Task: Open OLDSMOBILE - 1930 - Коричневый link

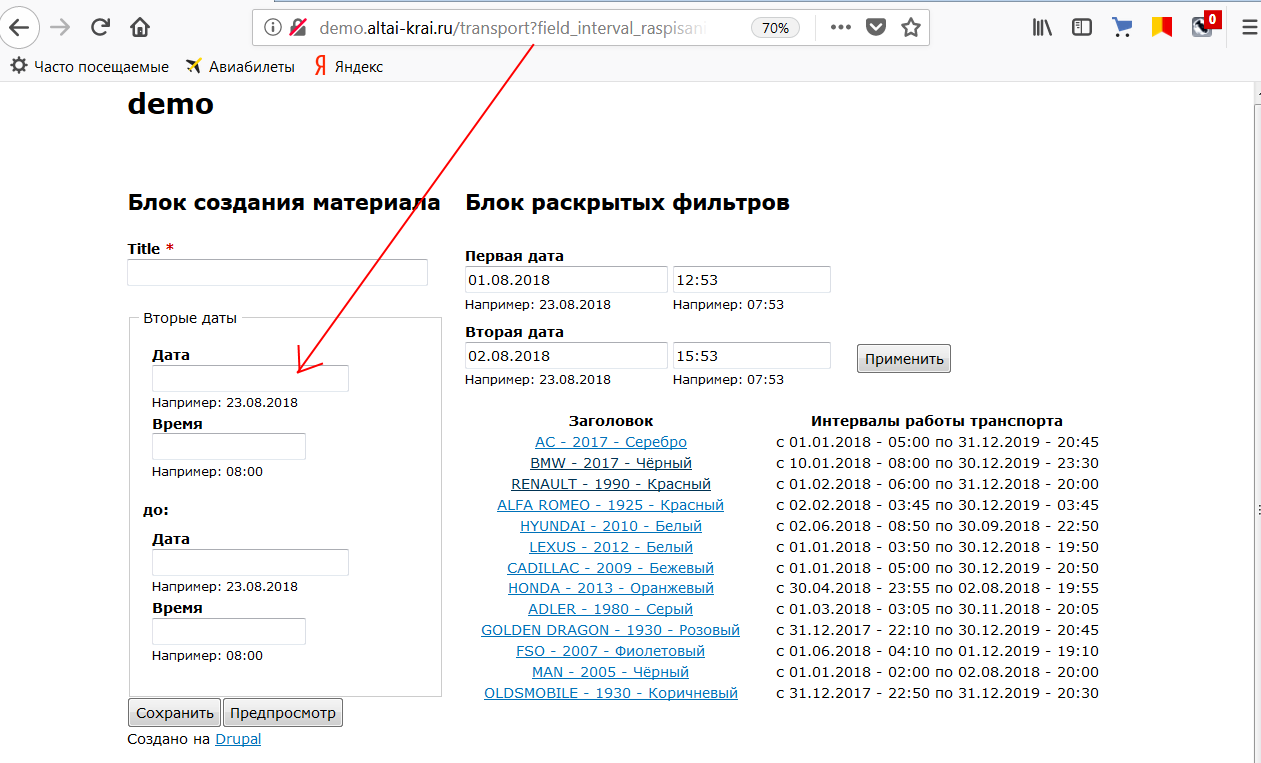Action: tap(611, 693)
